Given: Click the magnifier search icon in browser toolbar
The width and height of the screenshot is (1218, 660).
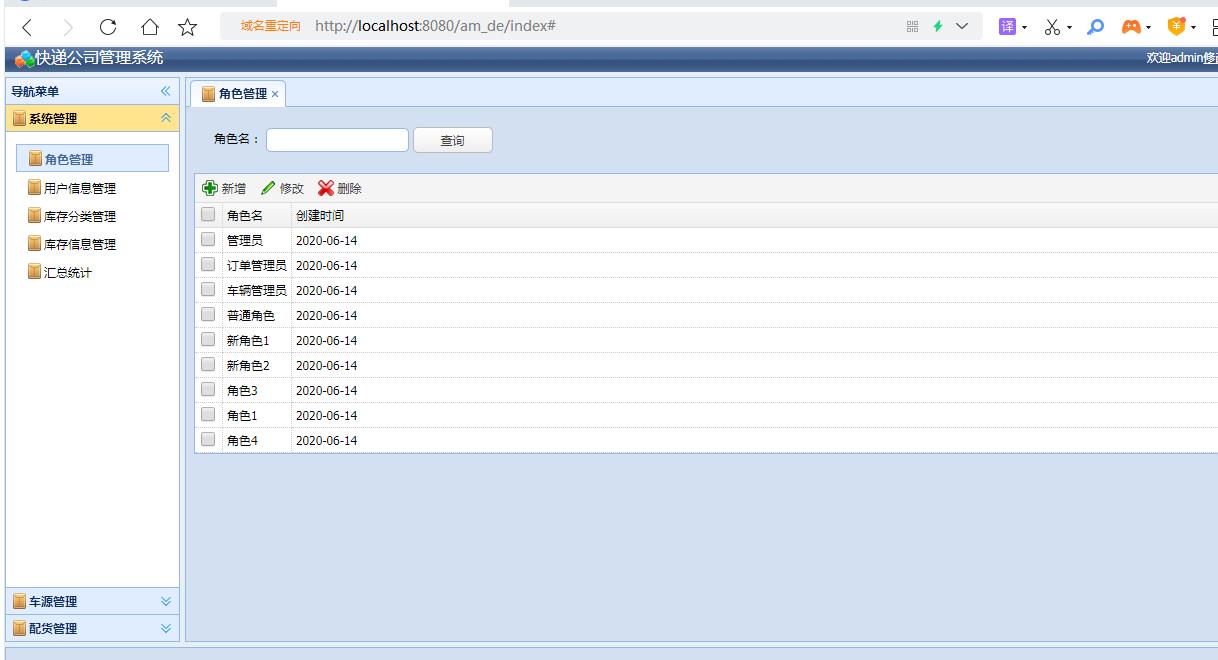Looking at the screenshot, I should (1096, 27).
